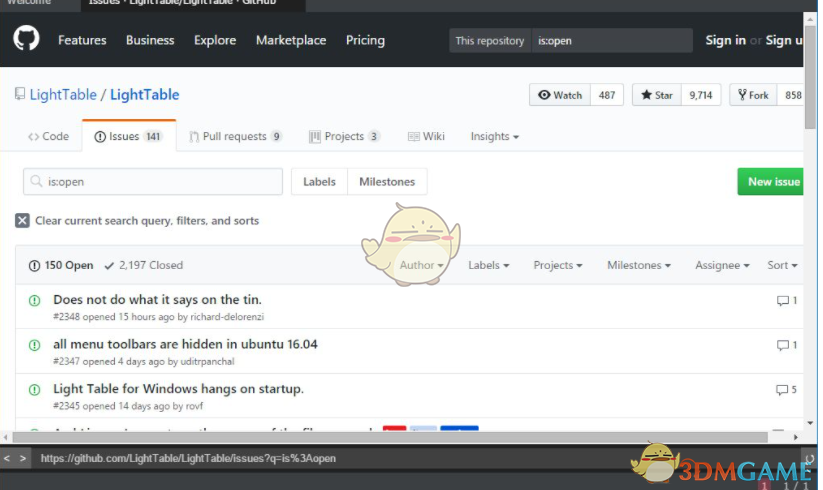The image size is (823, 490).
Task: Click the refresh icon at right of URL bar
Action: 810,459
